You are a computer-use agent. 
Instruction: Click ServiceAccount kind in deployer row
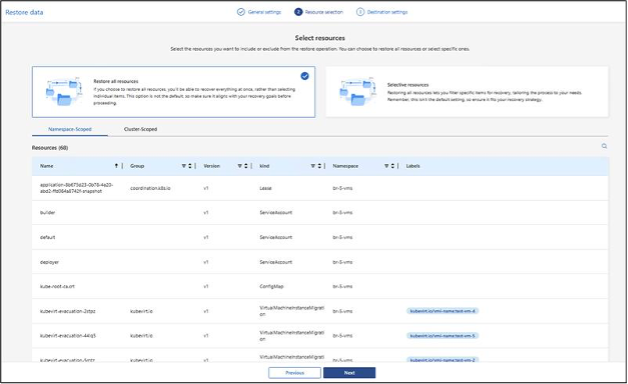(276, 262)
